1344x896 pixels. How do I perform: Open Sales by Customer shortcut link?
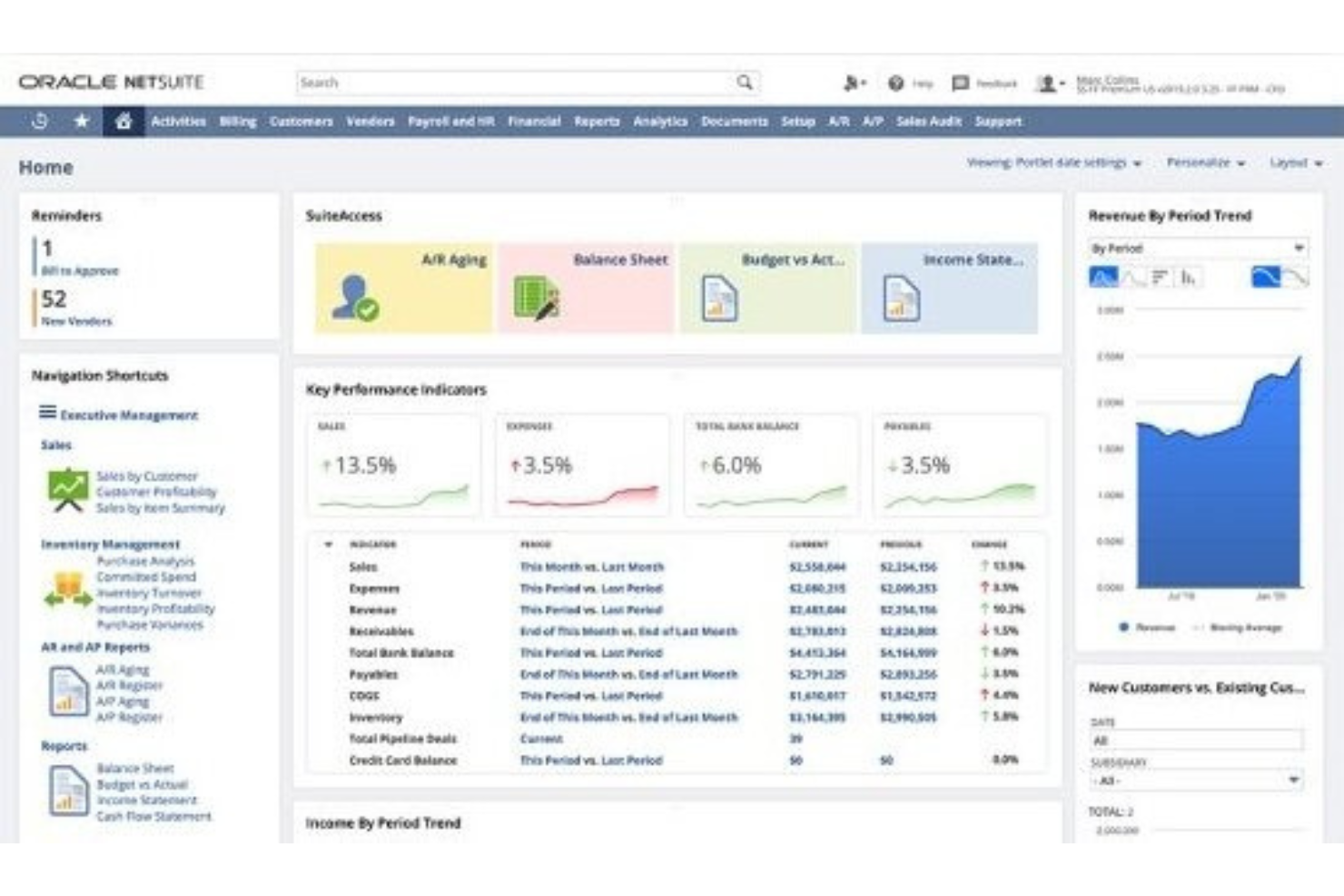coord(146,476)
